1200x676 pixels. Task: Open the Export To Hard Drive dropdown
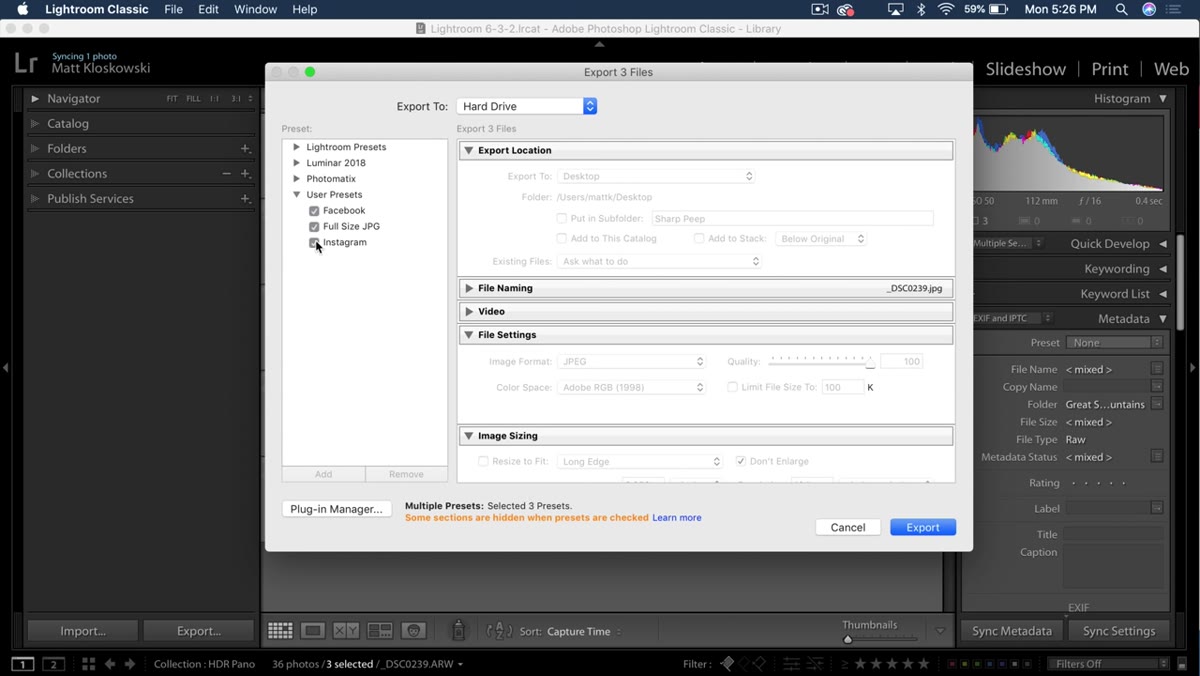[526, 106]
